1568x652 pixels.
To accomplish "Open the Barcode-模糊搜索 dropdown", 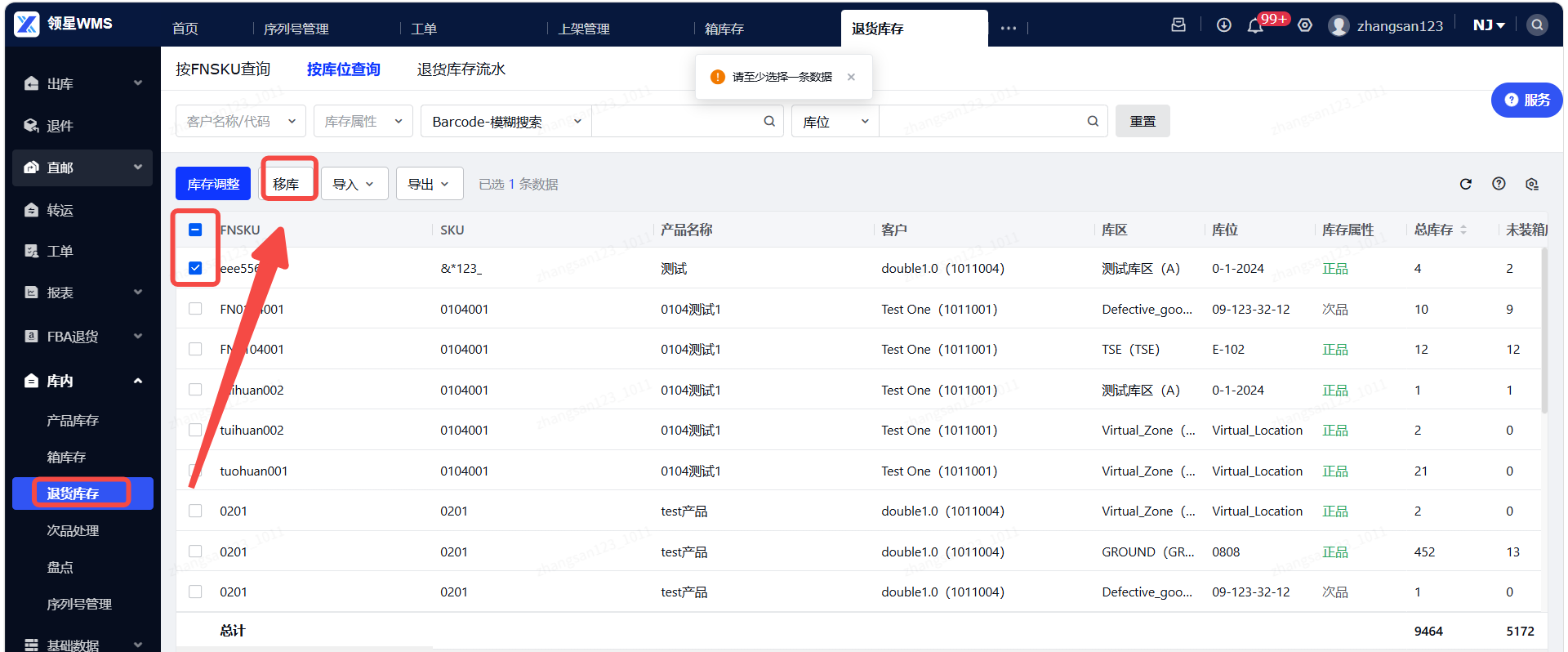I will tap(506, 121).
